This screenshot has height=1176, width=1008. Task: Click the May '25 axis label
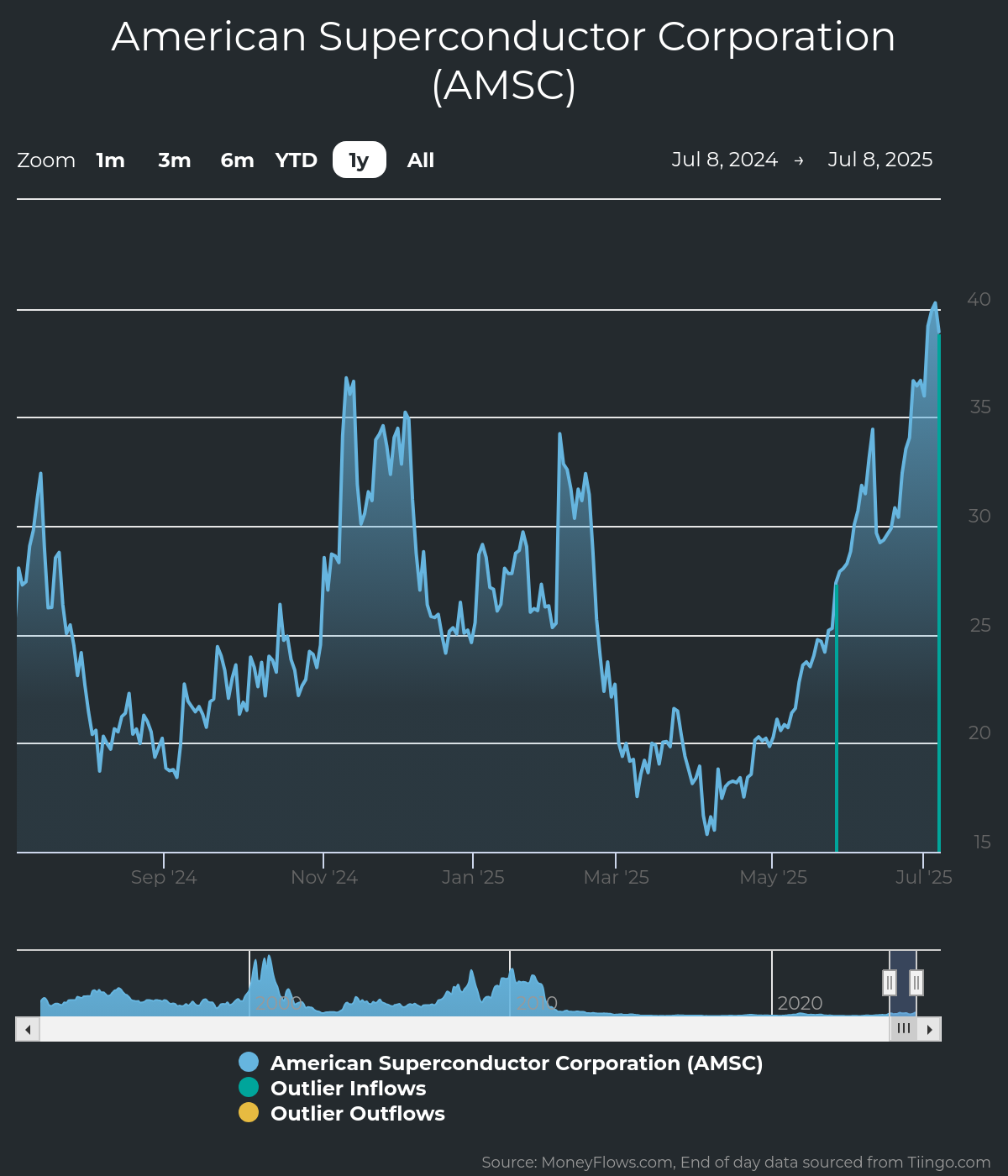773,878
